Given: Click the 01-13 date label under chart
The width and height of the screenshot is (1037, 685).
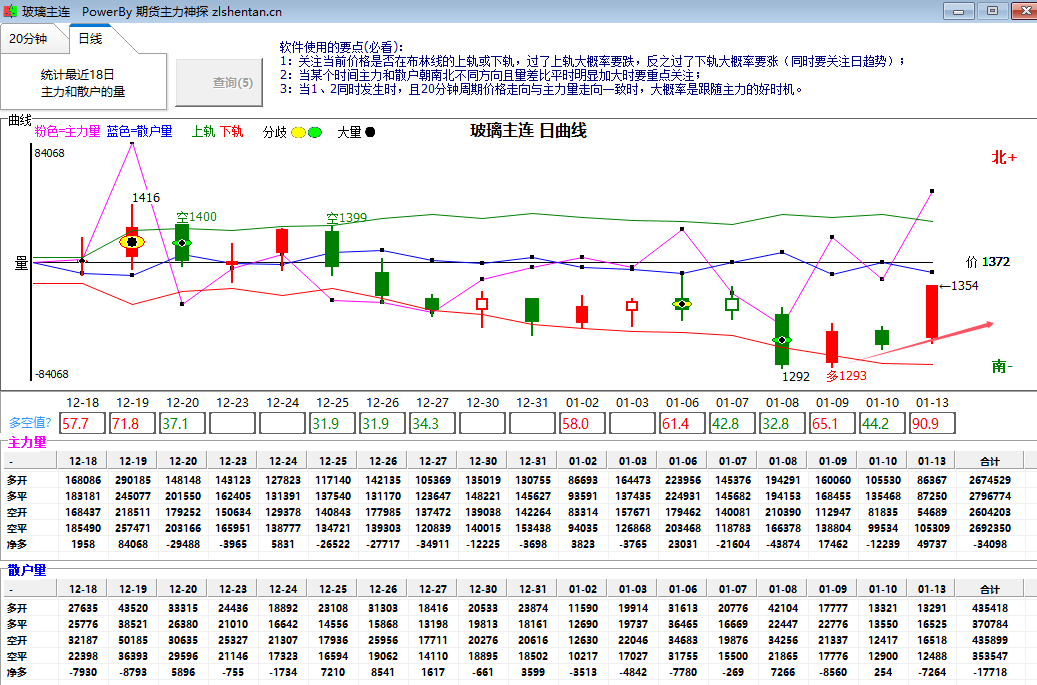Looking at the screenshot, I should pos(932,403).
